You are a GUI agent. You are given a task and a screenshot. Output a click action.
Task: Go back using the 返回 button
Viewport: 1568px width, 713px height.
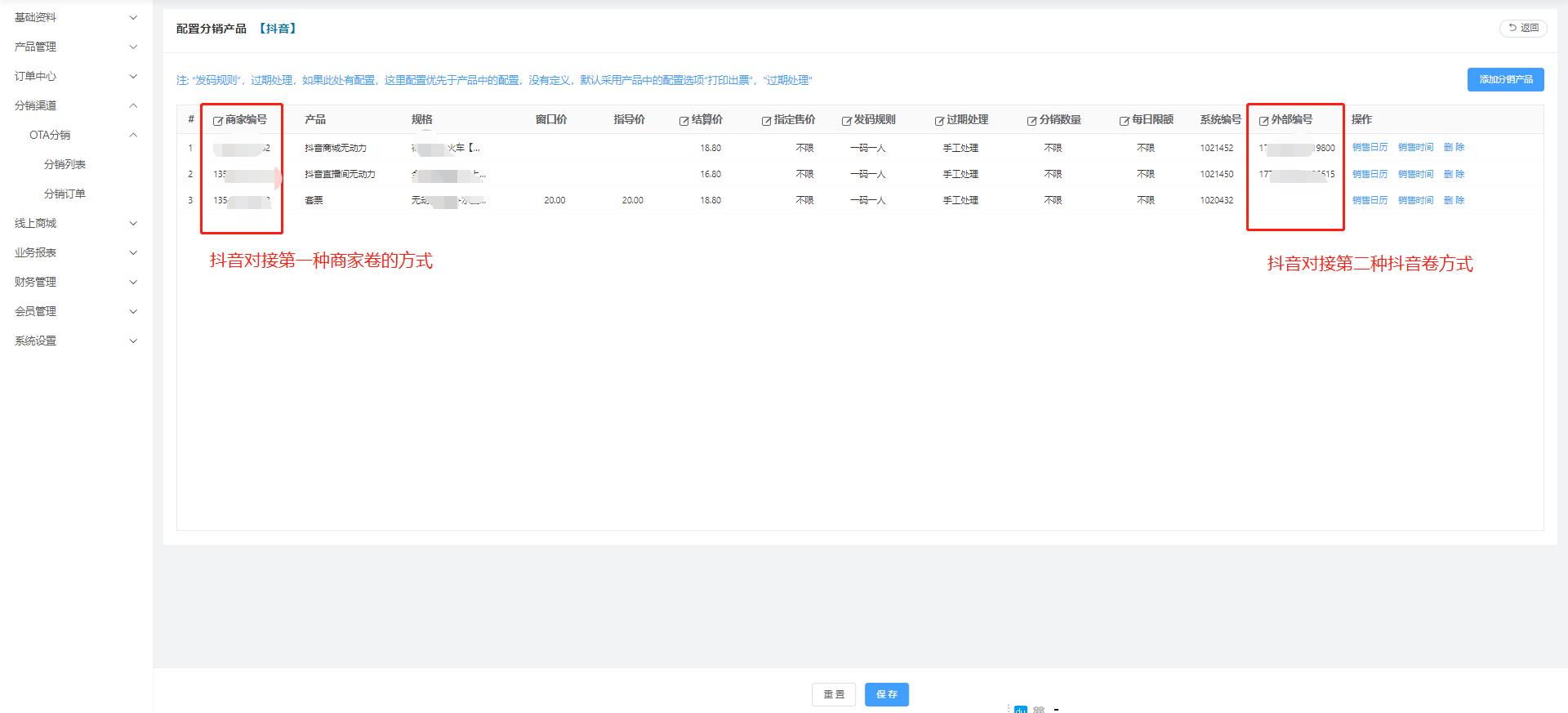[1523, 28]
